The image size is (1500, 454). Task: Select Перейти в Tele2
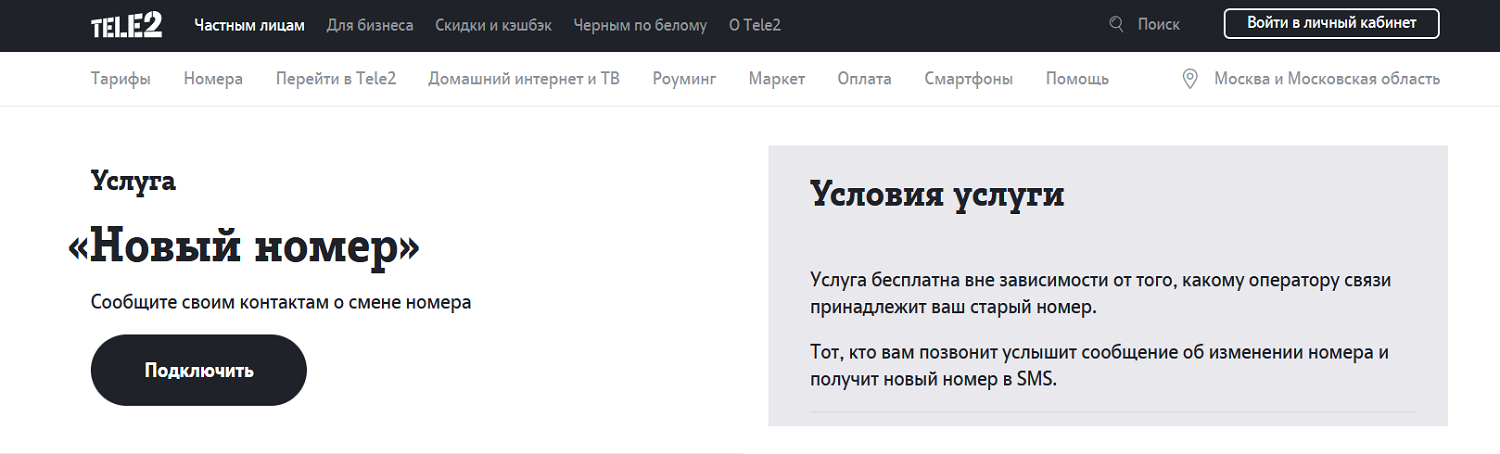(336, 79)
